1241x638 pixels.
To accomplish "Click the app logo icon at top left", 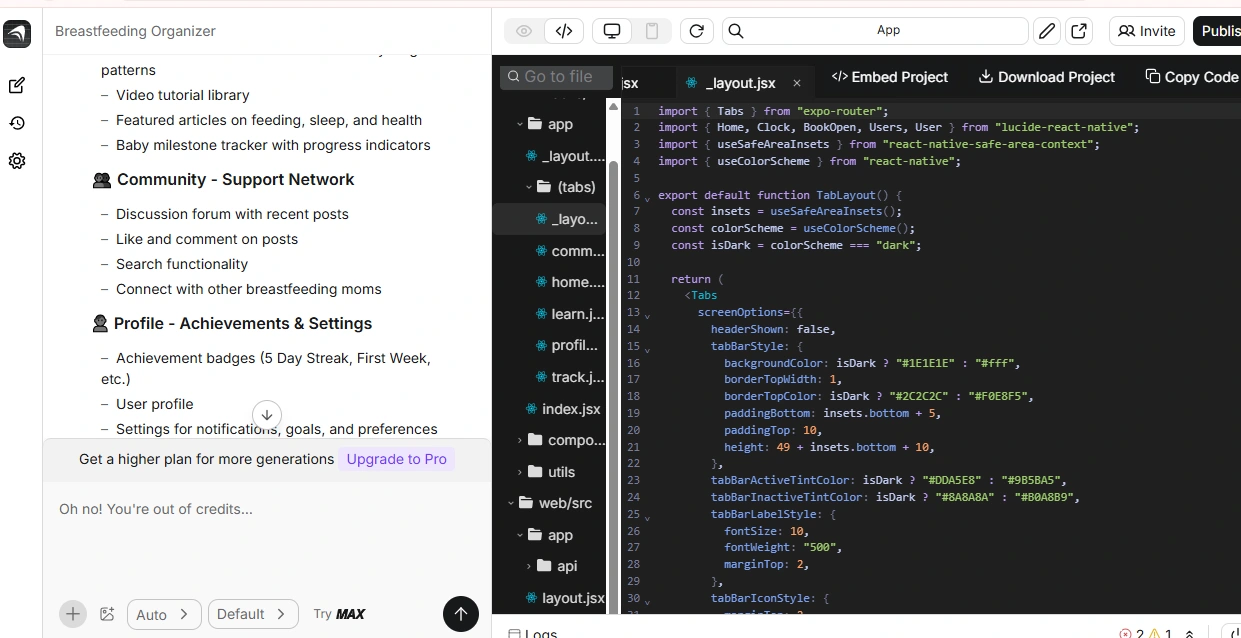I will click(17, 33).
